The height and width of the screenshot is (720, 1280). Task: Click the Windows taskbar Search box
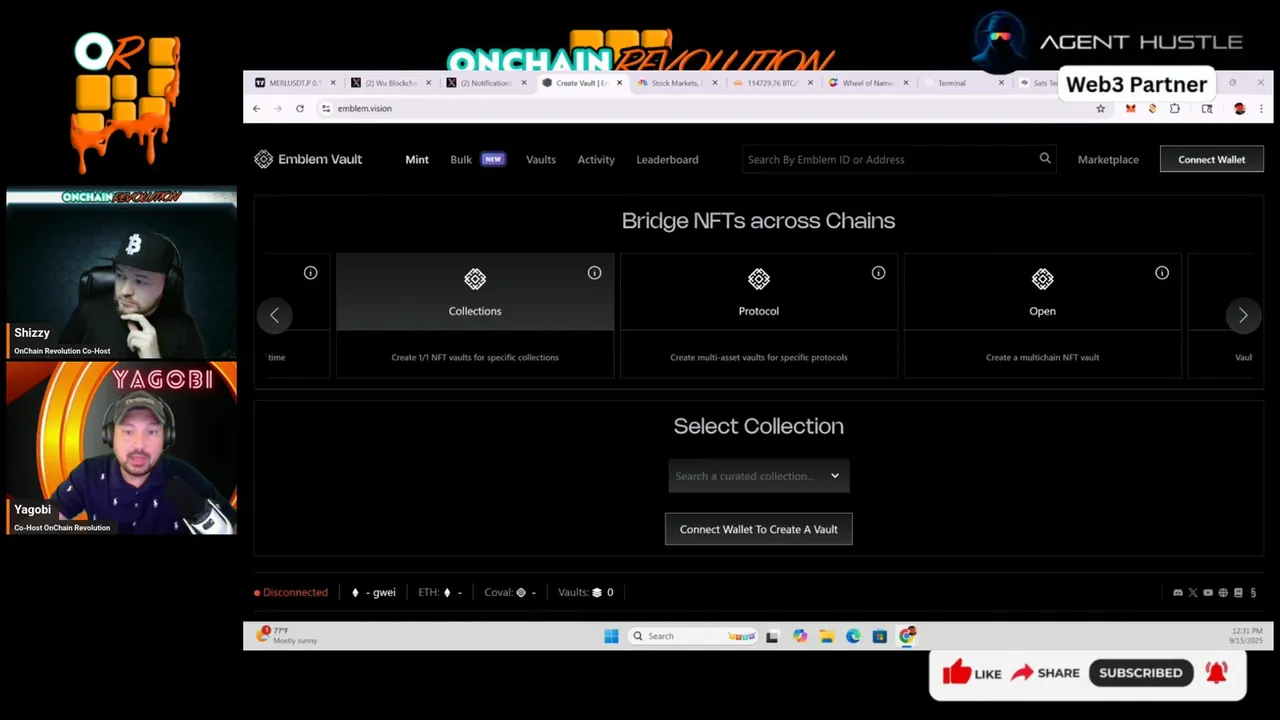click(x=692, y=636)
